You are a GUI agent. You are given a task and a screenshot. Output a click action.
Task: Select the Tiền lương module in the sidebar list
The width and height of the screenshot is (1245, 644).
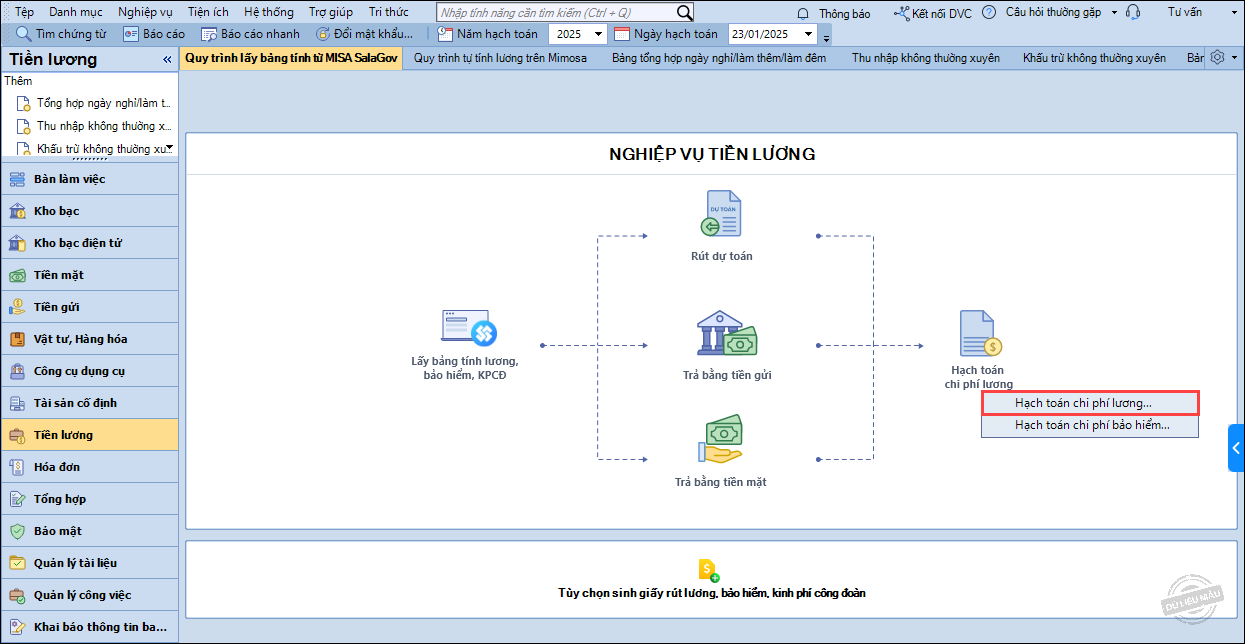pos(89,435)
